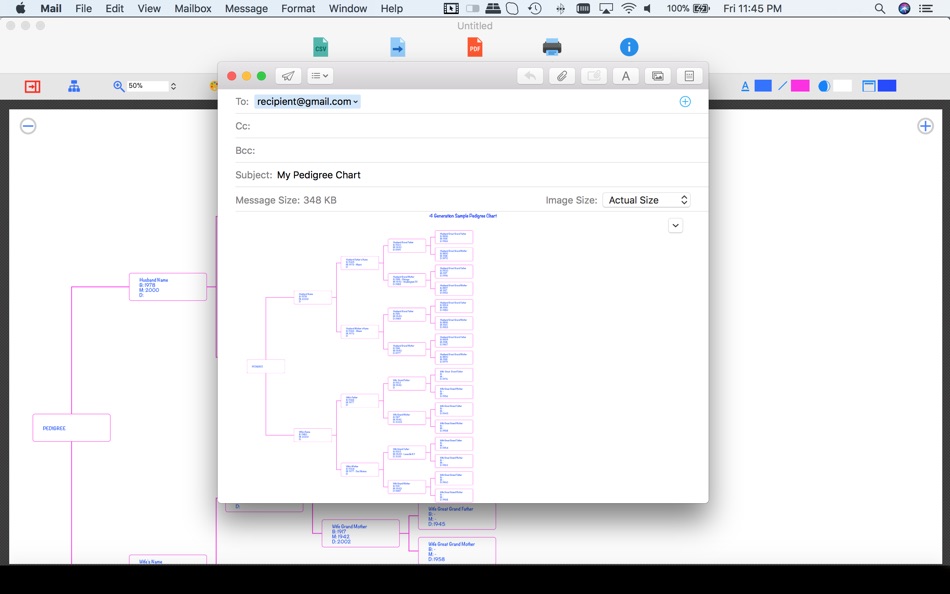The image size is (950, 594).
Task: Open the Image Size Actual Size dropdown
Action: (646, 200)
